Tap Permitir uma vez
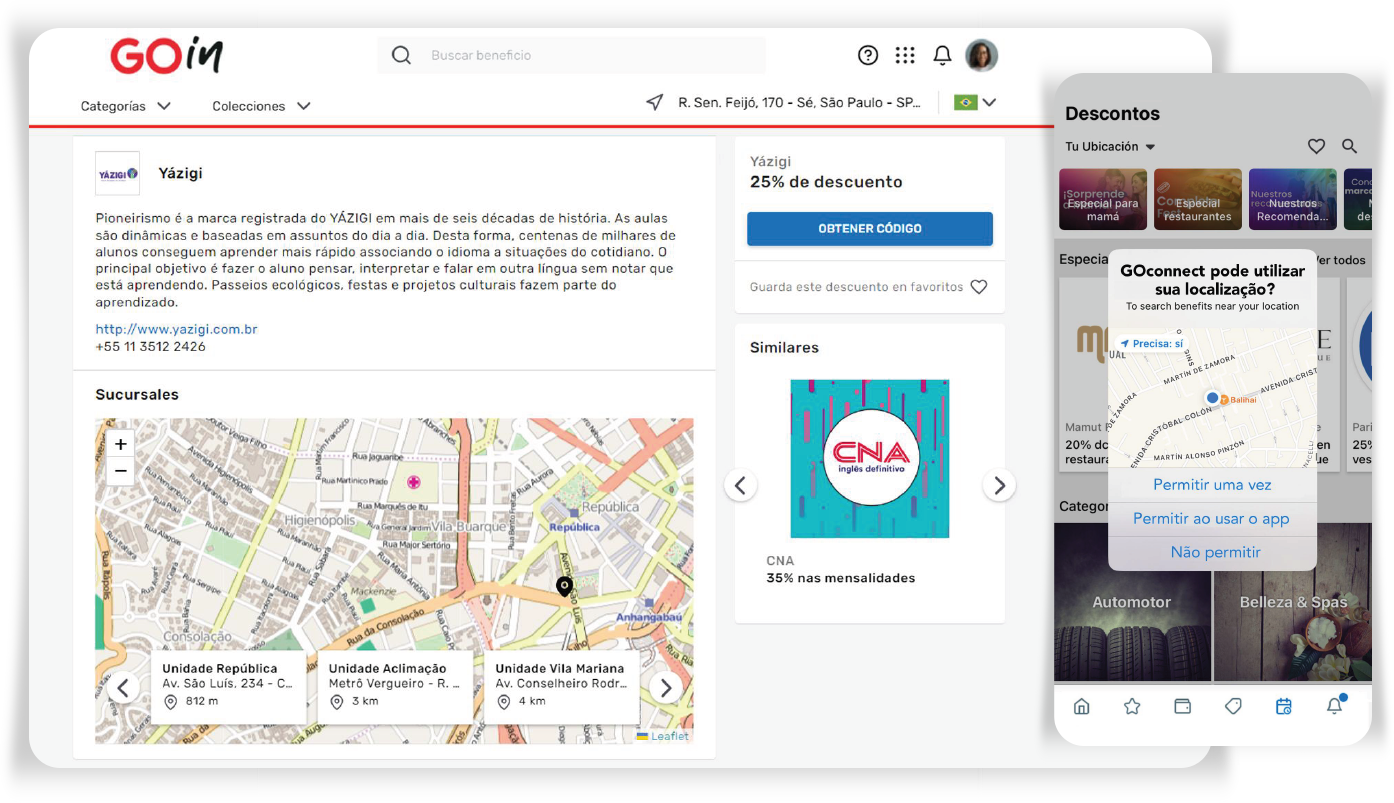This screenshot has height=803, width=1394. tap(1212, 485)
